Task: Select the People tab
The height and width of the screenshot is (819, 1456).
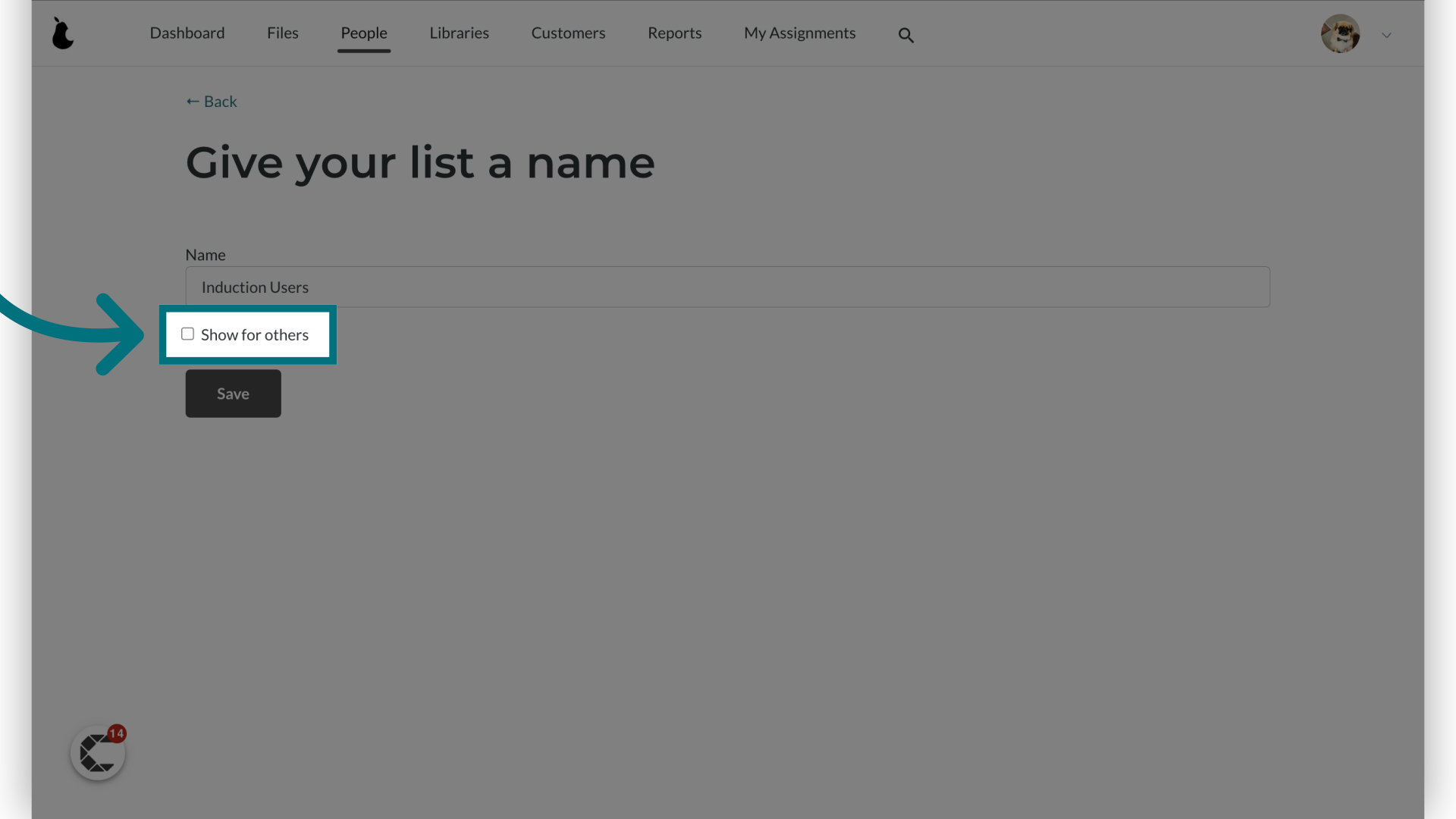Action: point(363,32)
